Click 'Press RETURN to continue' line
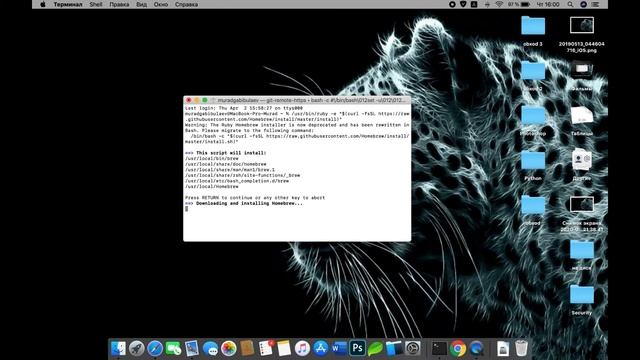 tap(255, 198)
